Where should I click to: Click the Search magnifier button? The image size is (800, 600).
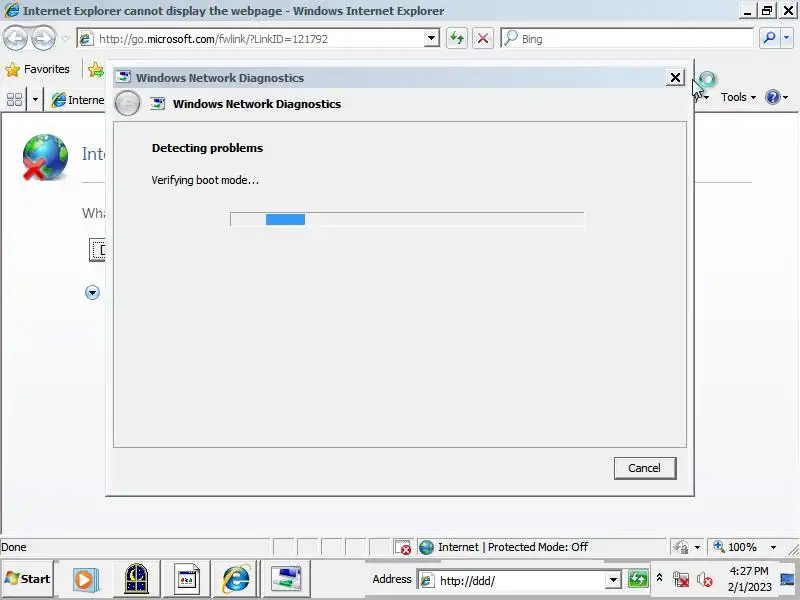point(770,38)
